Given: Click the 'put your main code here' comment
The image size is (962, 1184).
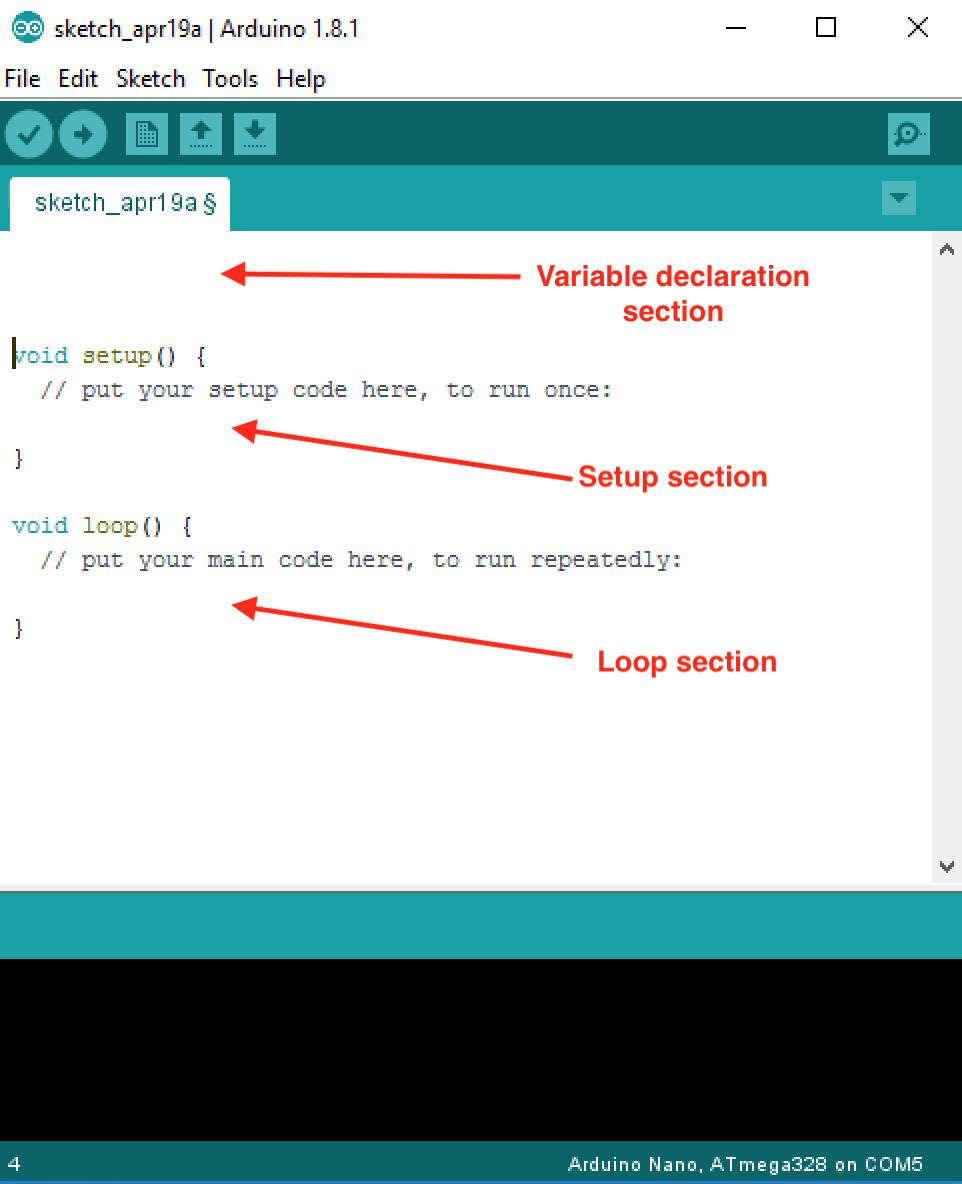Looking at the screenshot, I should [361, 560].
